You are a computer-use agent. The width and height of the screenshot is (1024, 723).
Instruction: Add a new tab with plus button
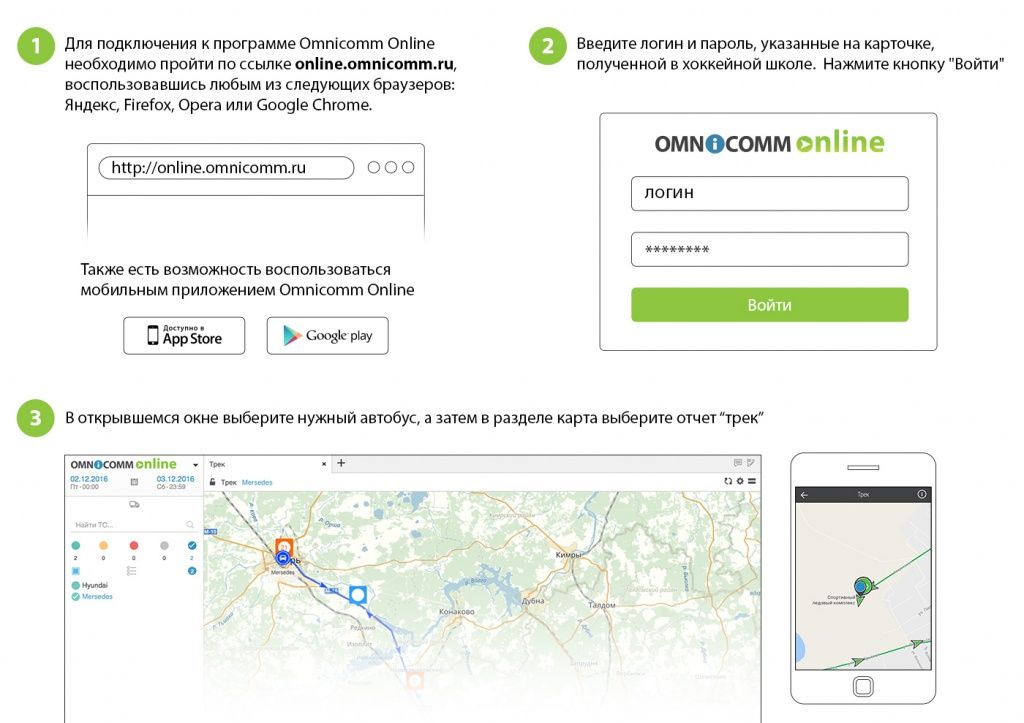click(341, 463)
